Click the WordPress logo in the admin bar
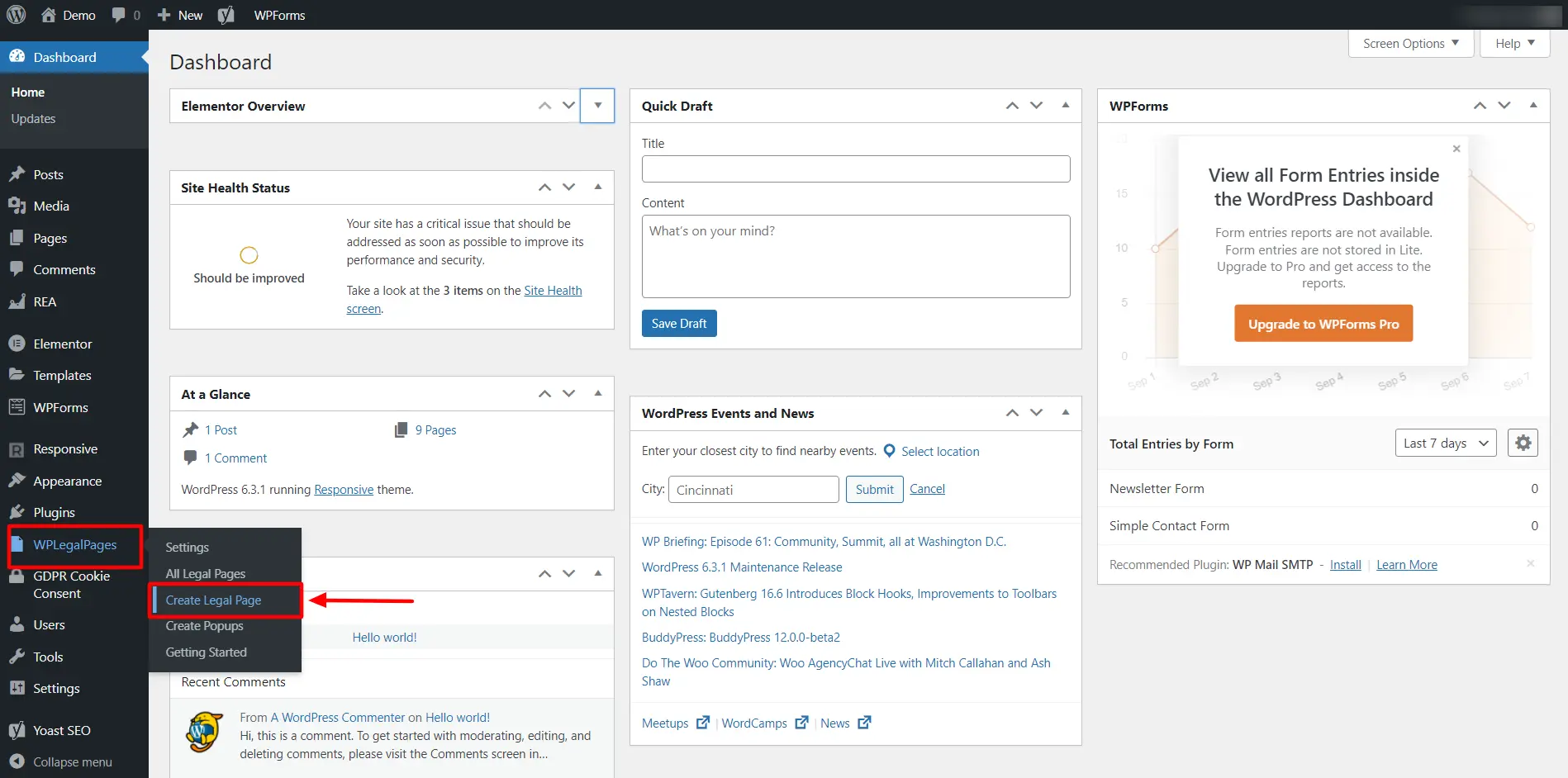Screen dimensions: 1568x778 [17, 15]
